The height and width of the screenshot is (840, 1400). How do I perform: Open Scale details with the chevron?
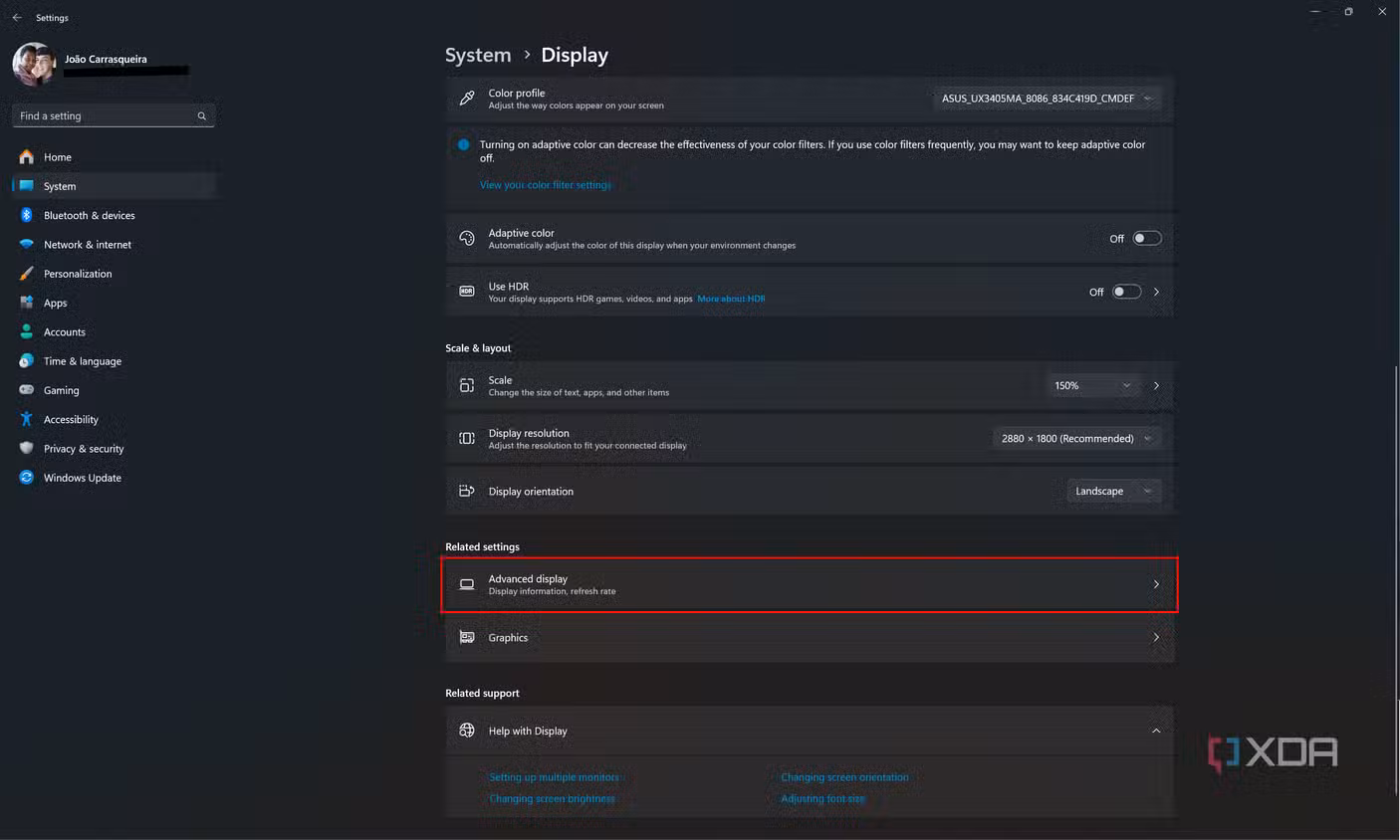pos(1156,385)
